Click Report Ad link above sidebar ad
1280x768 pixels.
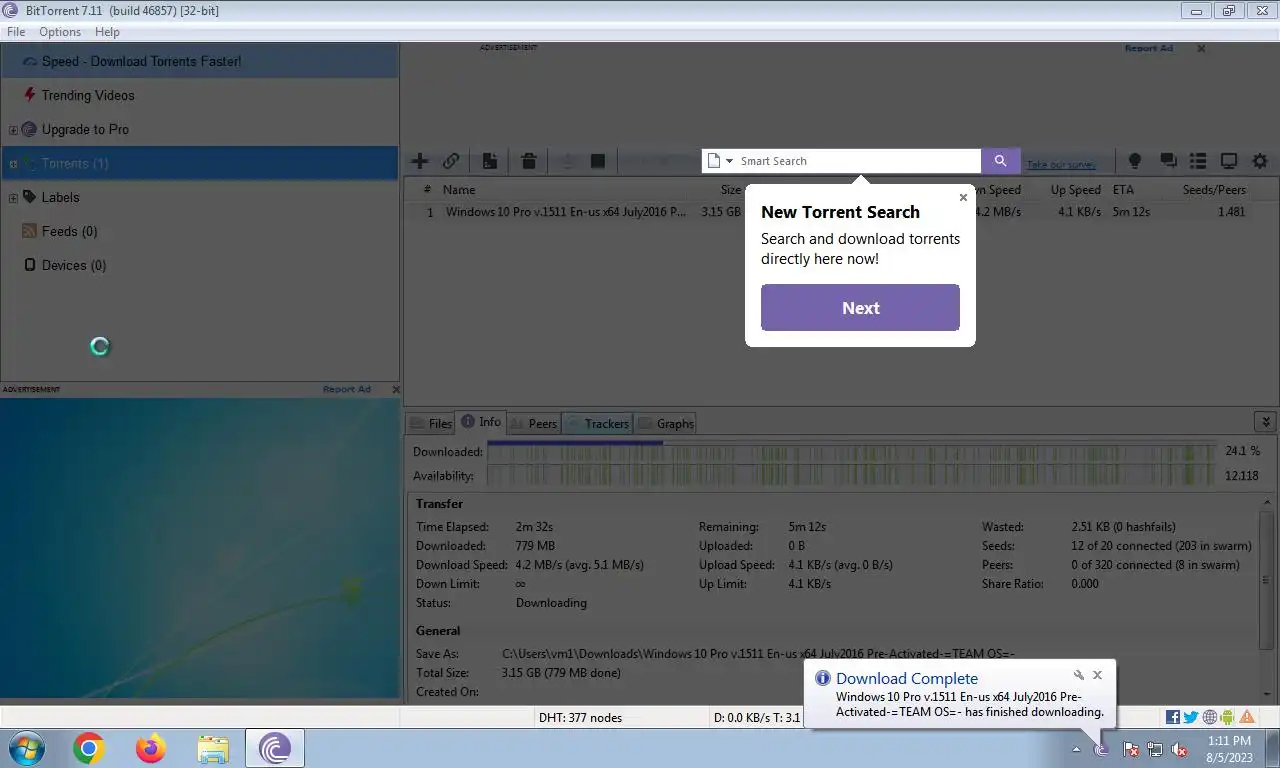[x=346, y=389]
